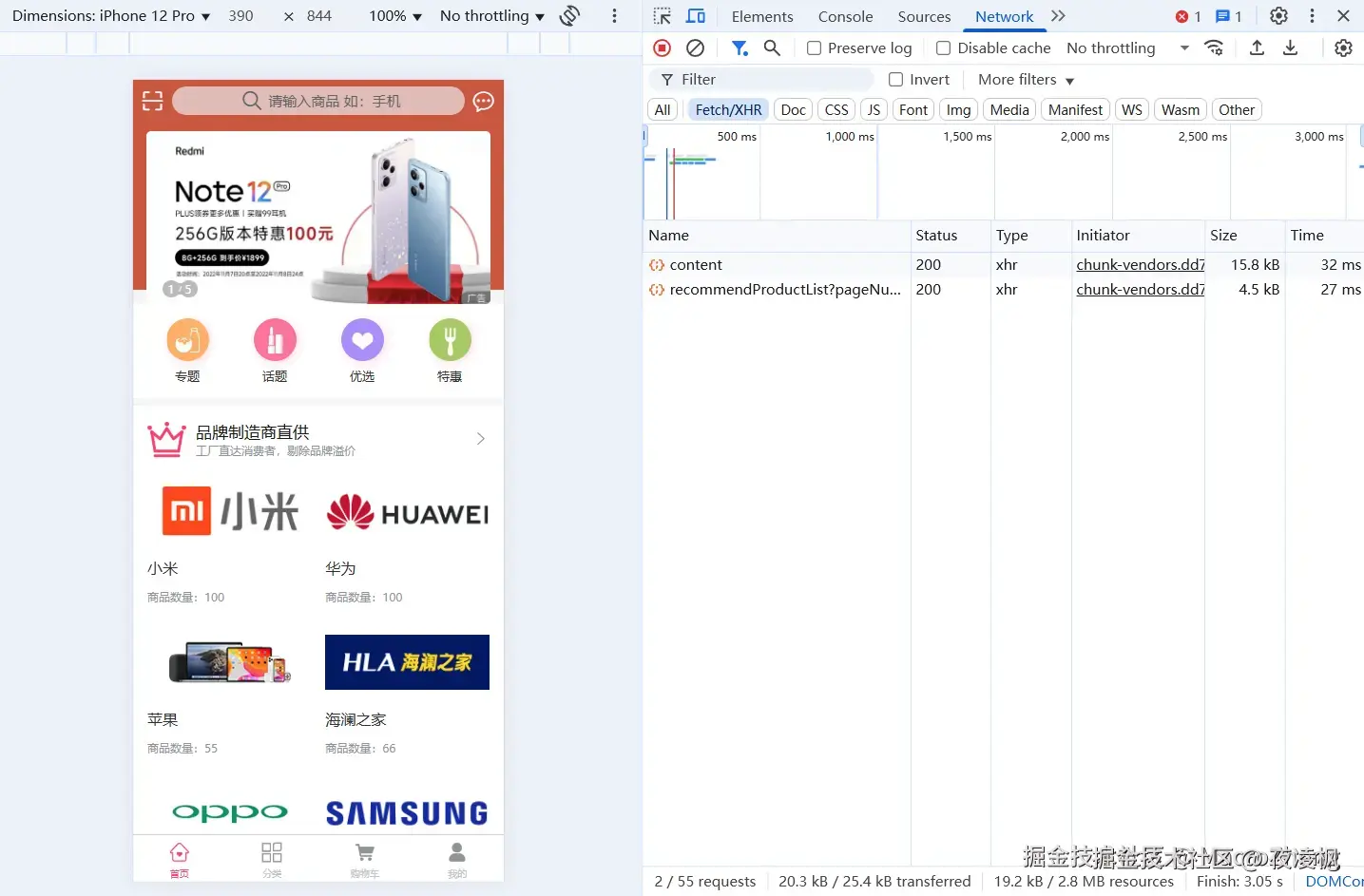The image size is (1364, 896).
Task: Open 品牌制造商直供 section arrow
Action: point(481,439)
